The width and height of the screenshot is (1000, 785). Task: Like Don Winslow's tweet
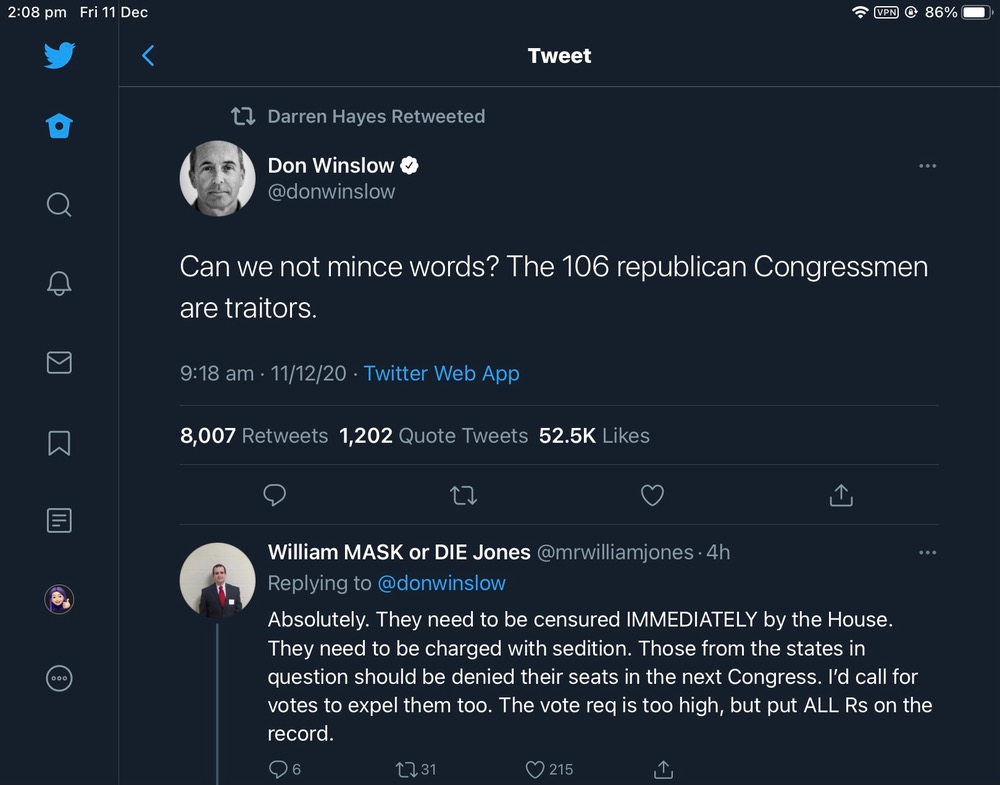coord(652,495)
